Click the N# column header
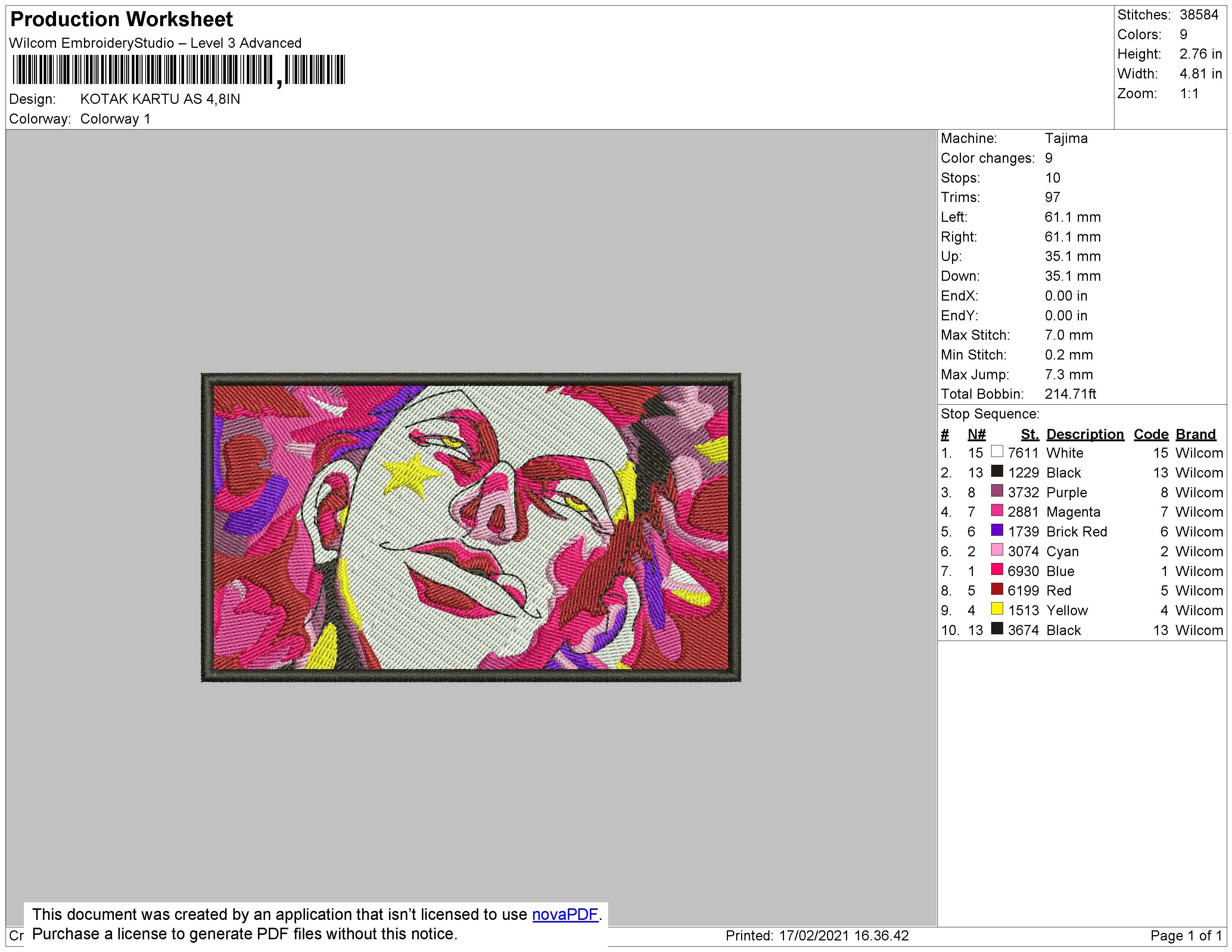Screen dimensions: 1232x952 977,434
